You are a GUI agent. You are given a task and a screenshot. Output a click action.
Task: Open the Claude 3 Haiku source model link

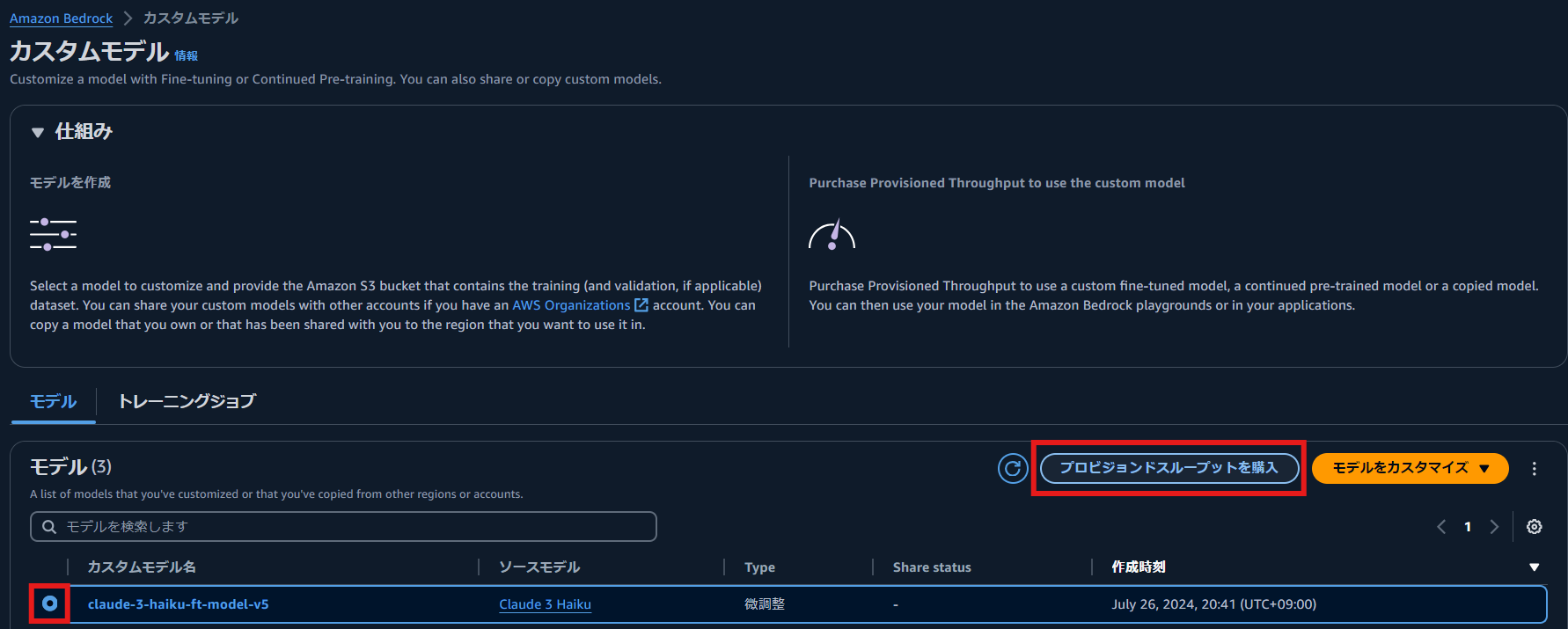click(x=545, y=604)
